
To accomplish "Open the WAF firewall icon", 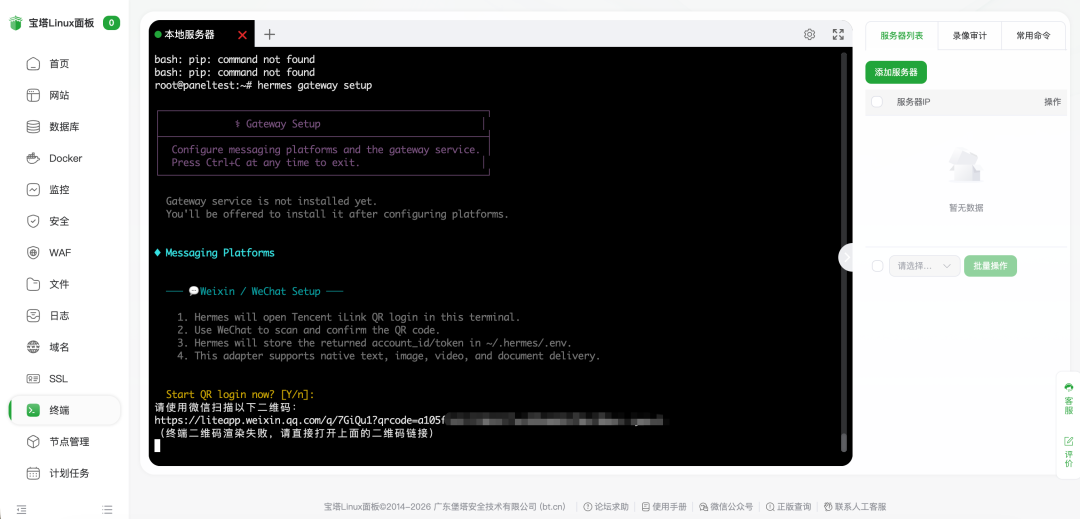I will pos(33,253).
